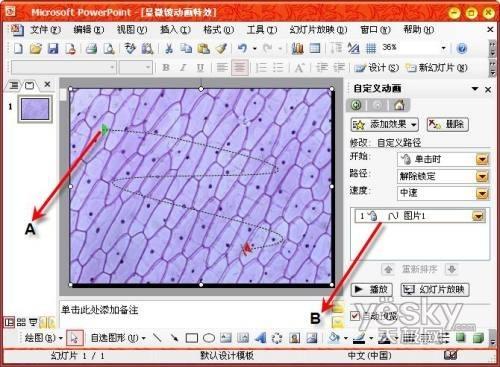Go to task pane home icon
Viewport: 500px width, 367px height.
click(x=399, y=105)
